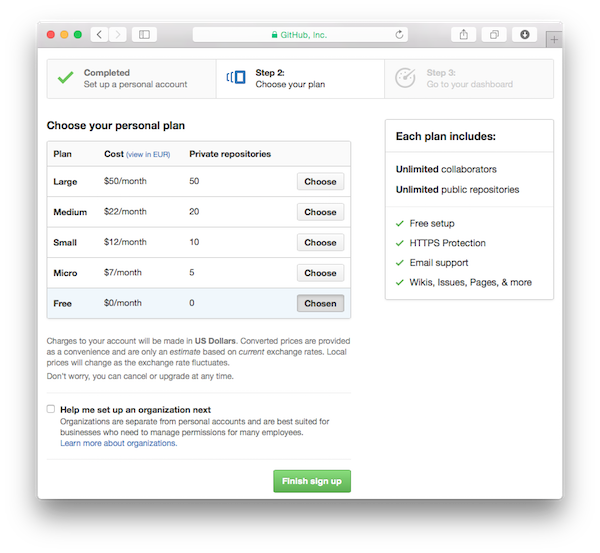Choose the Small plan
Image resolution: width=600 pixels, height=553 pixels.
coord(320,243)
